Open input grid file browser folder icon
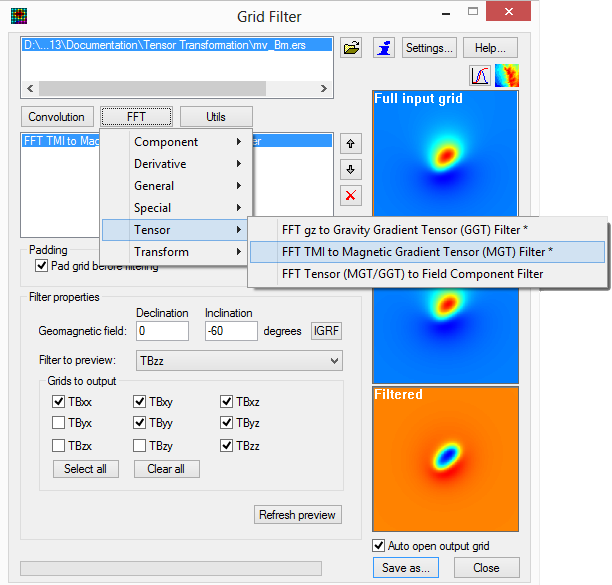 click(351, 48)
